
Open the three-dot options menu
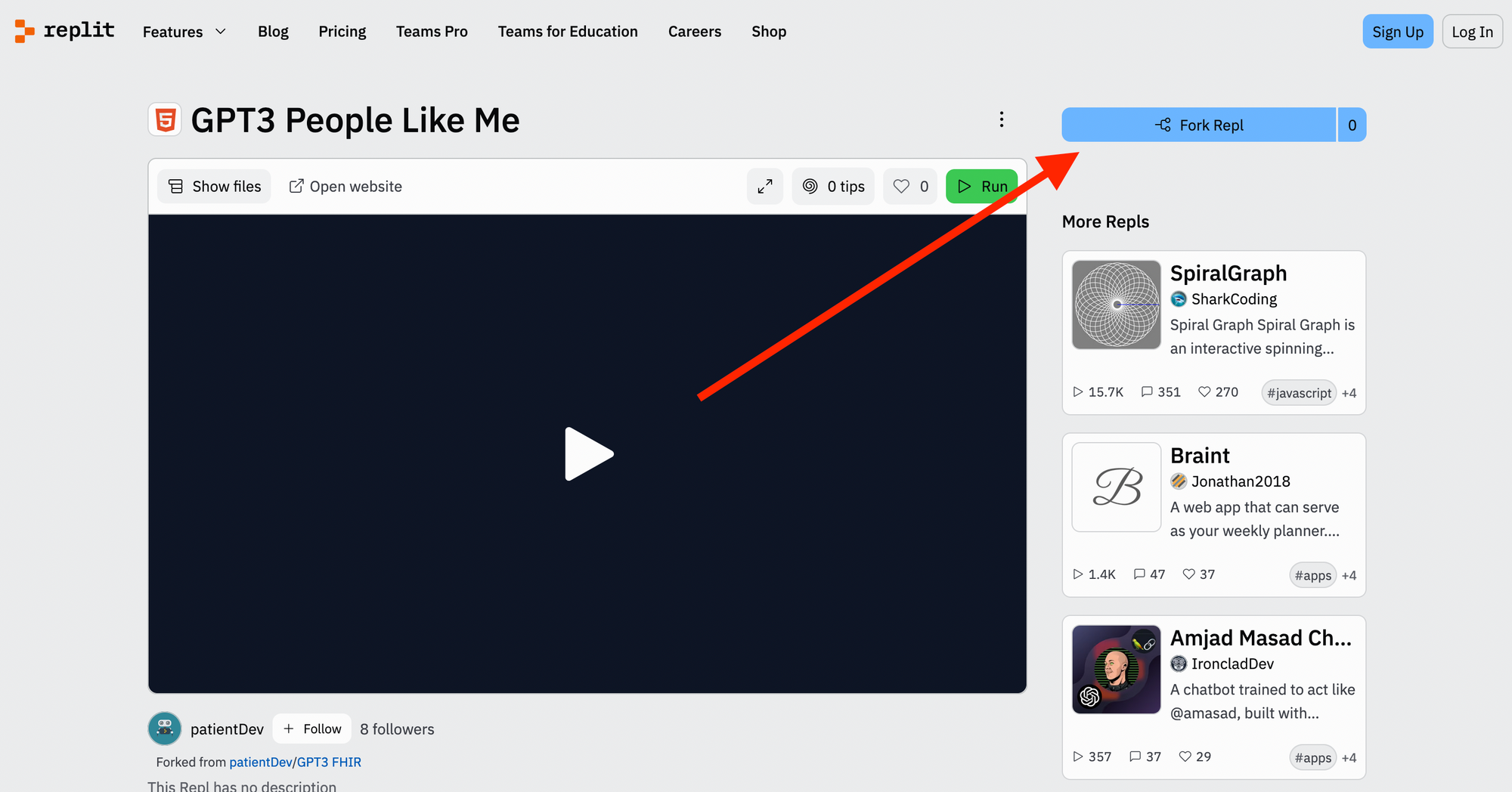coord(1002,119)
